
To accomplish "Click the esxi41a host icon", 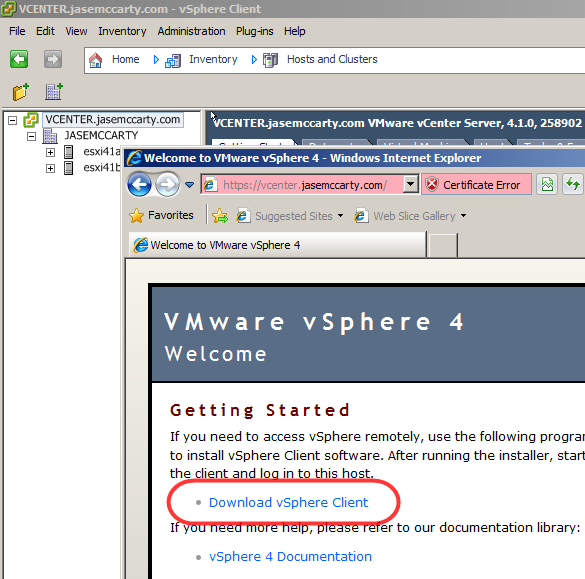I will tap(69, 152).
